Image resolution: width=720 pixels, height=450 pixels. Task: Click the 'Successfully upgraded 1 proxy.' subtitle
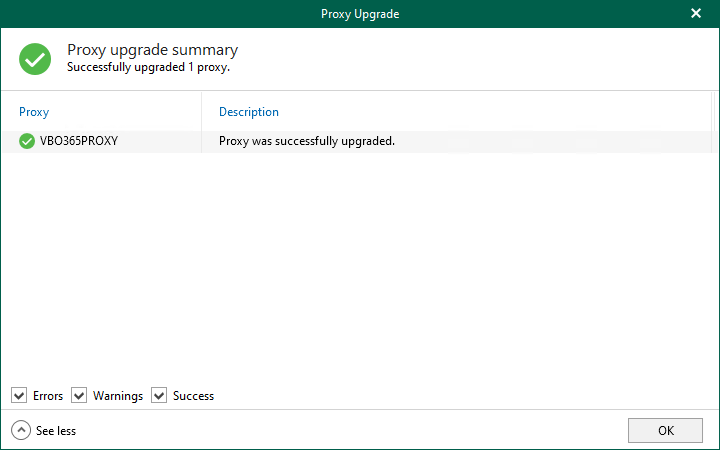tap(148, 67)
